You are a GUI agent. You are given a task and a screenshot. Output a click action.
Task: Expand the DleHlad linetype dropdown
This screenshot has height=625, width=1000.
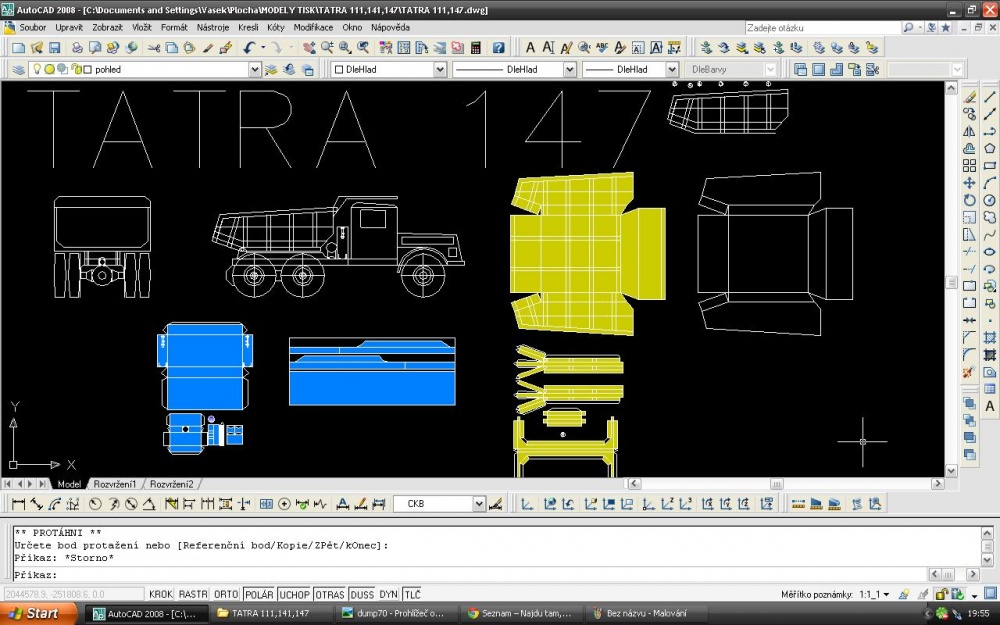point(570,70)
